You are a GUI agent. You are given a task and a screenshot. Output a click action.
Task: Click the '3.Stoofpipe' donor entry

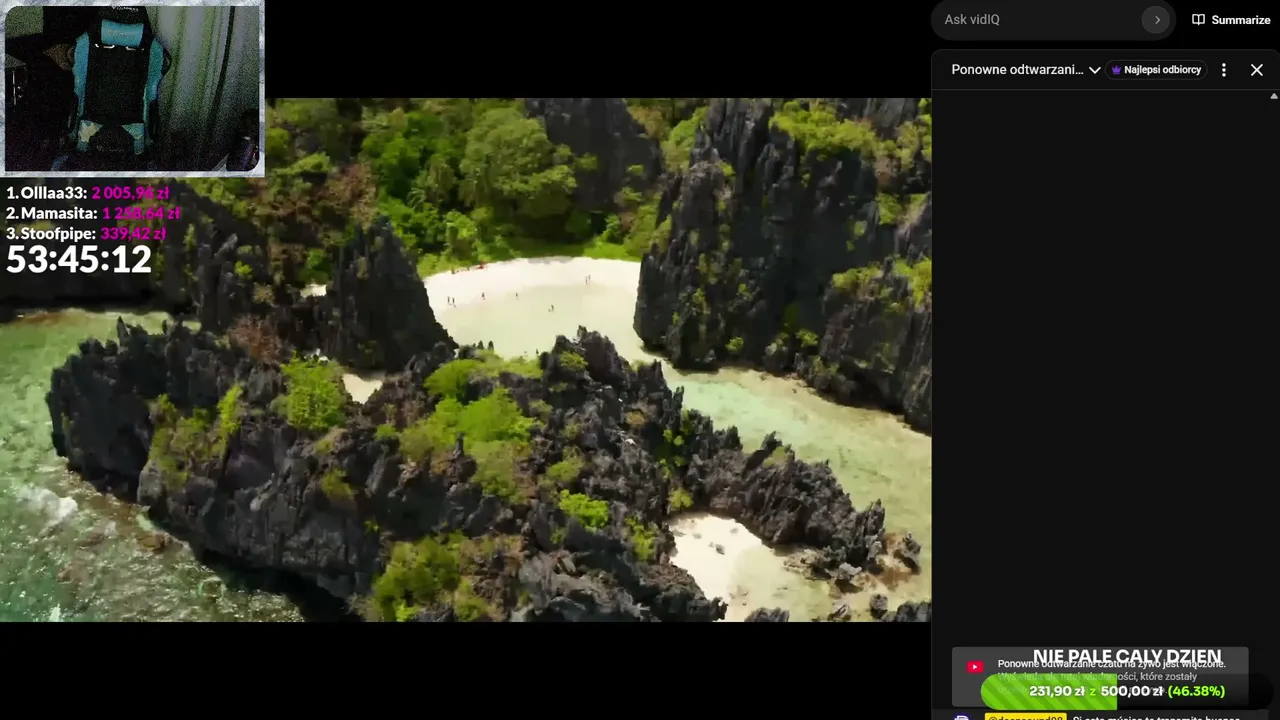(86, 233)
